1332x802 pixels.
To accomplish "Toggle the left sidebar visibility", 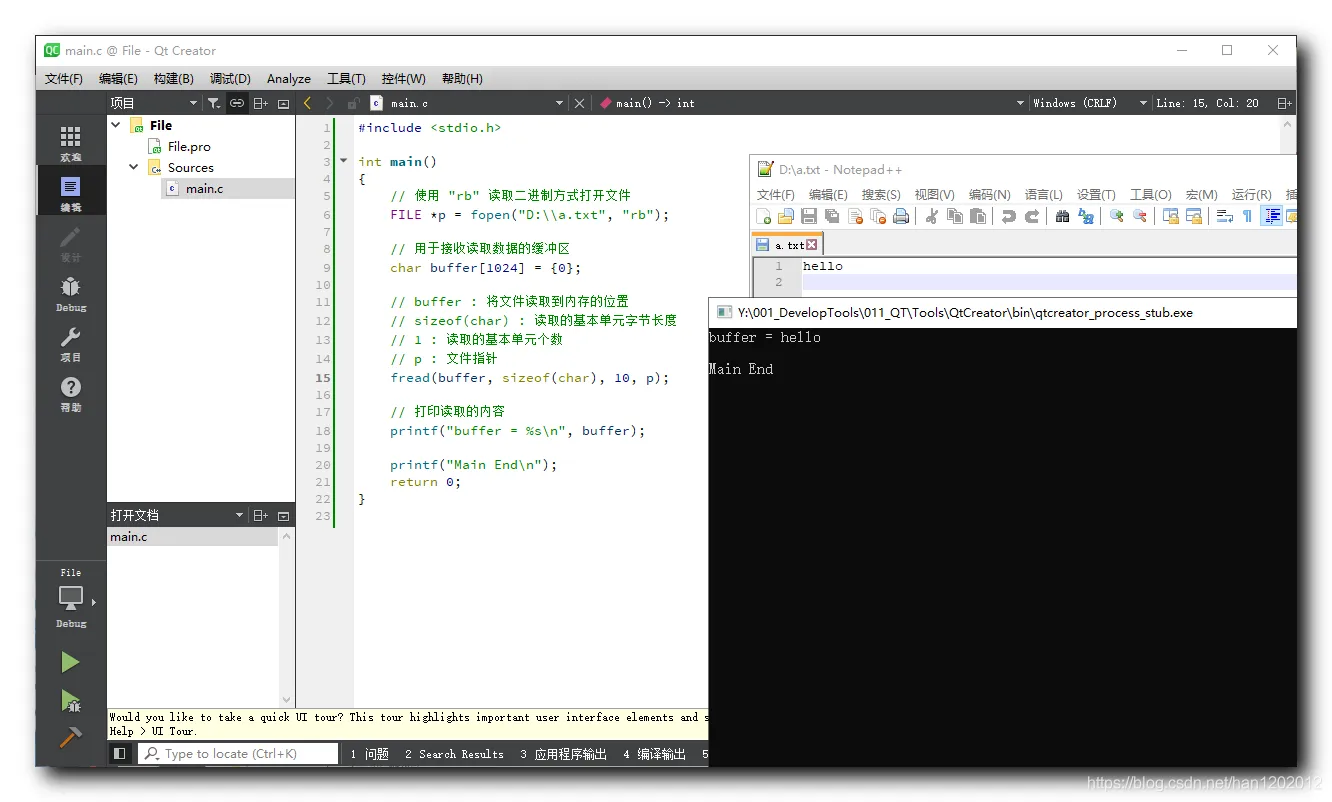I will click(119, 753).
